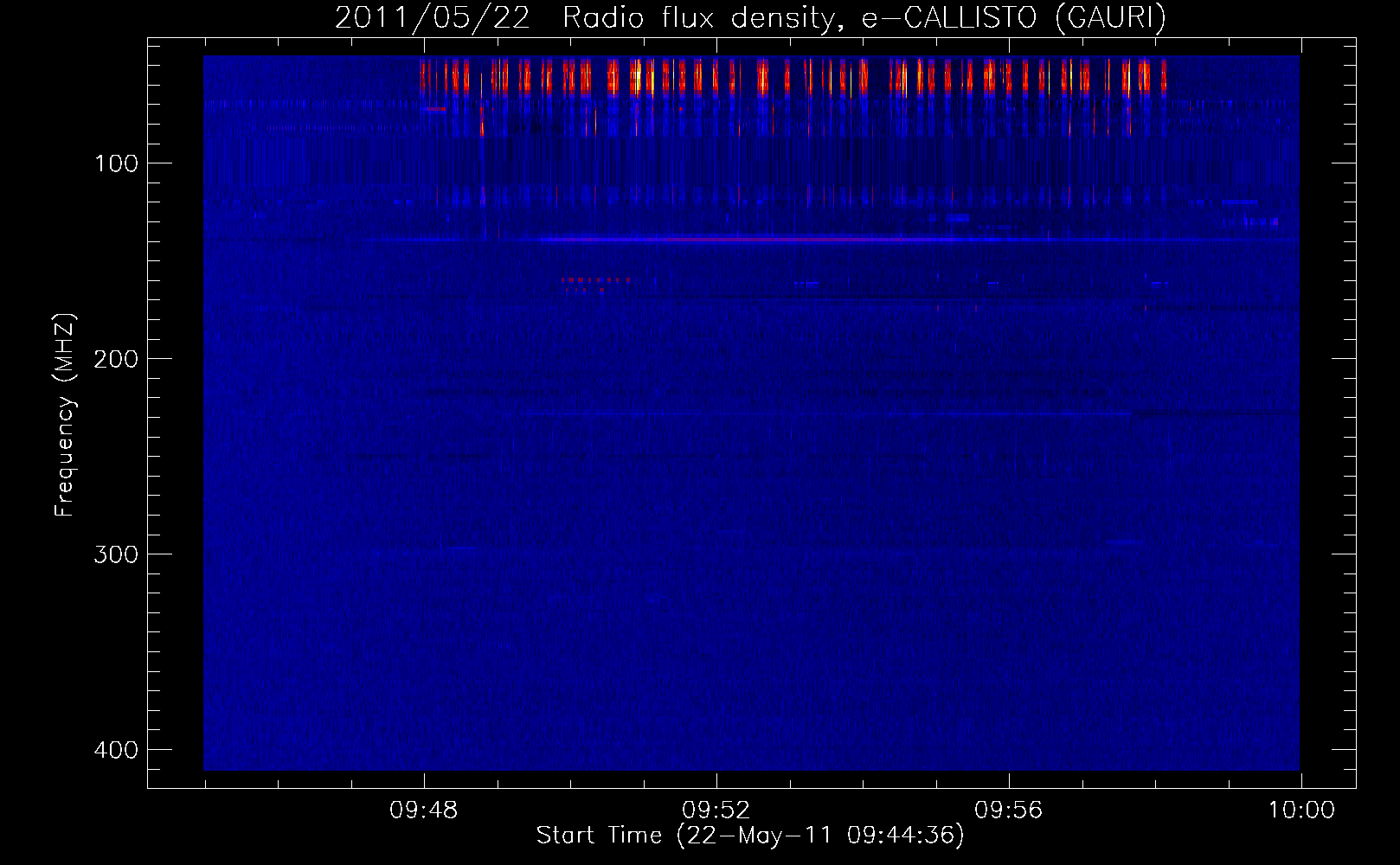
Task: Click the 100 frequency tick label
Action: point(115,163)
